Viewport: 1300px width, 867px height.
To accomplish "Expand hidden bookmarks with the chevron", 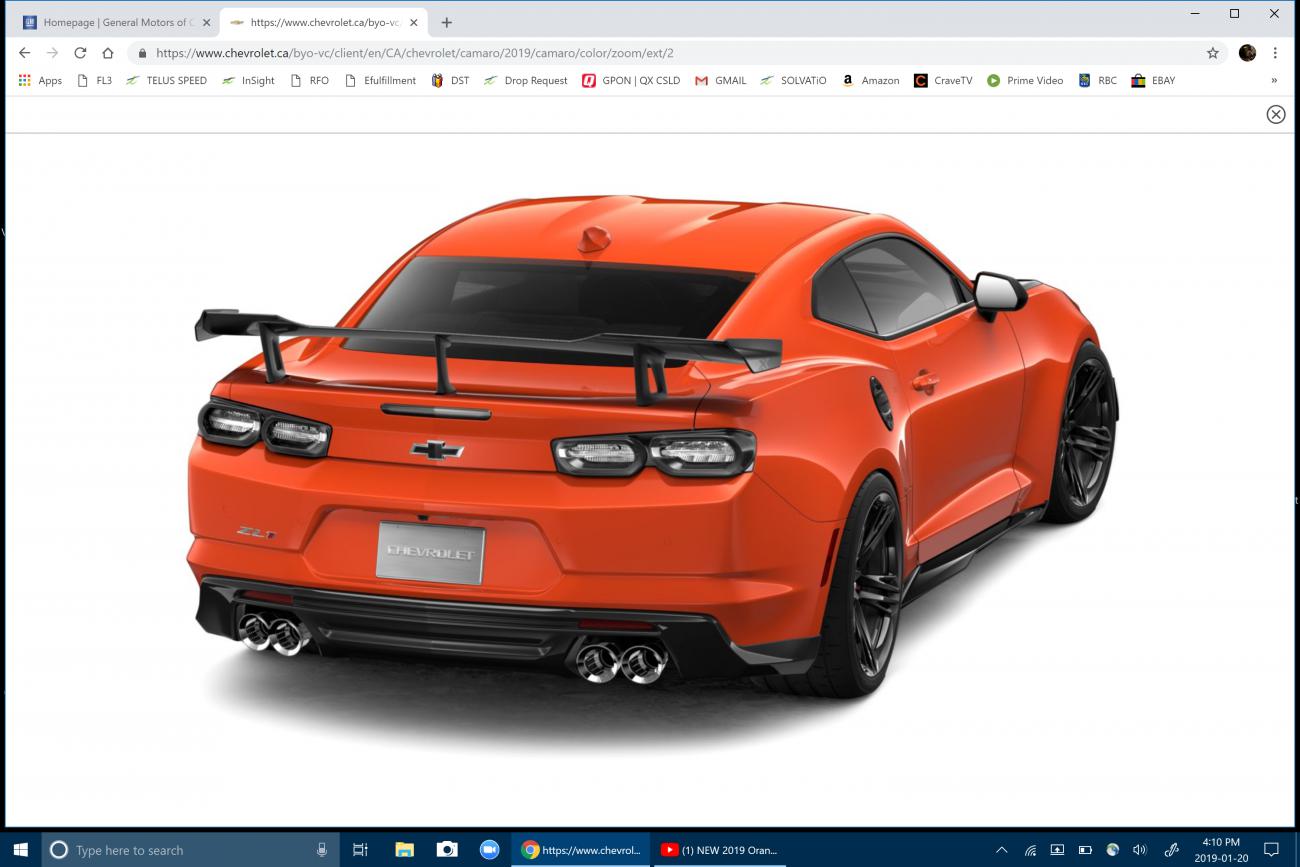I will pos(1274,80).
